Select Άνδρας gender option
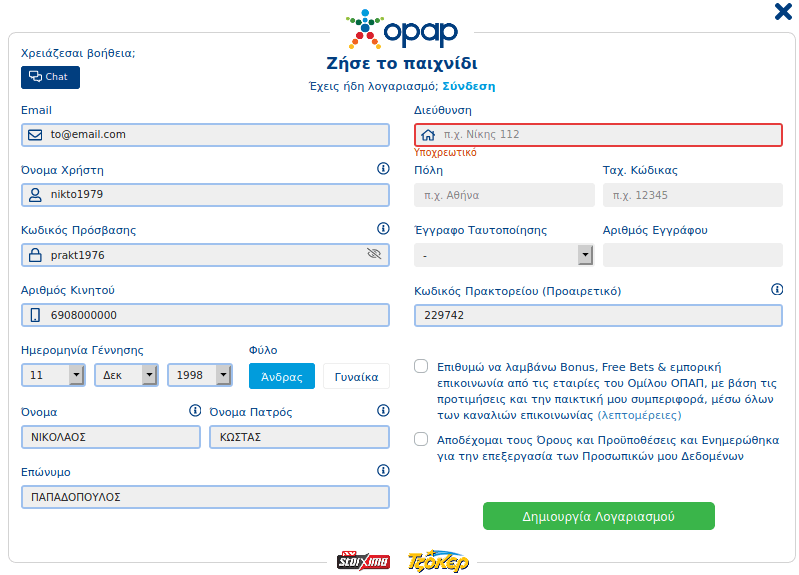 [x=282, y=376]
